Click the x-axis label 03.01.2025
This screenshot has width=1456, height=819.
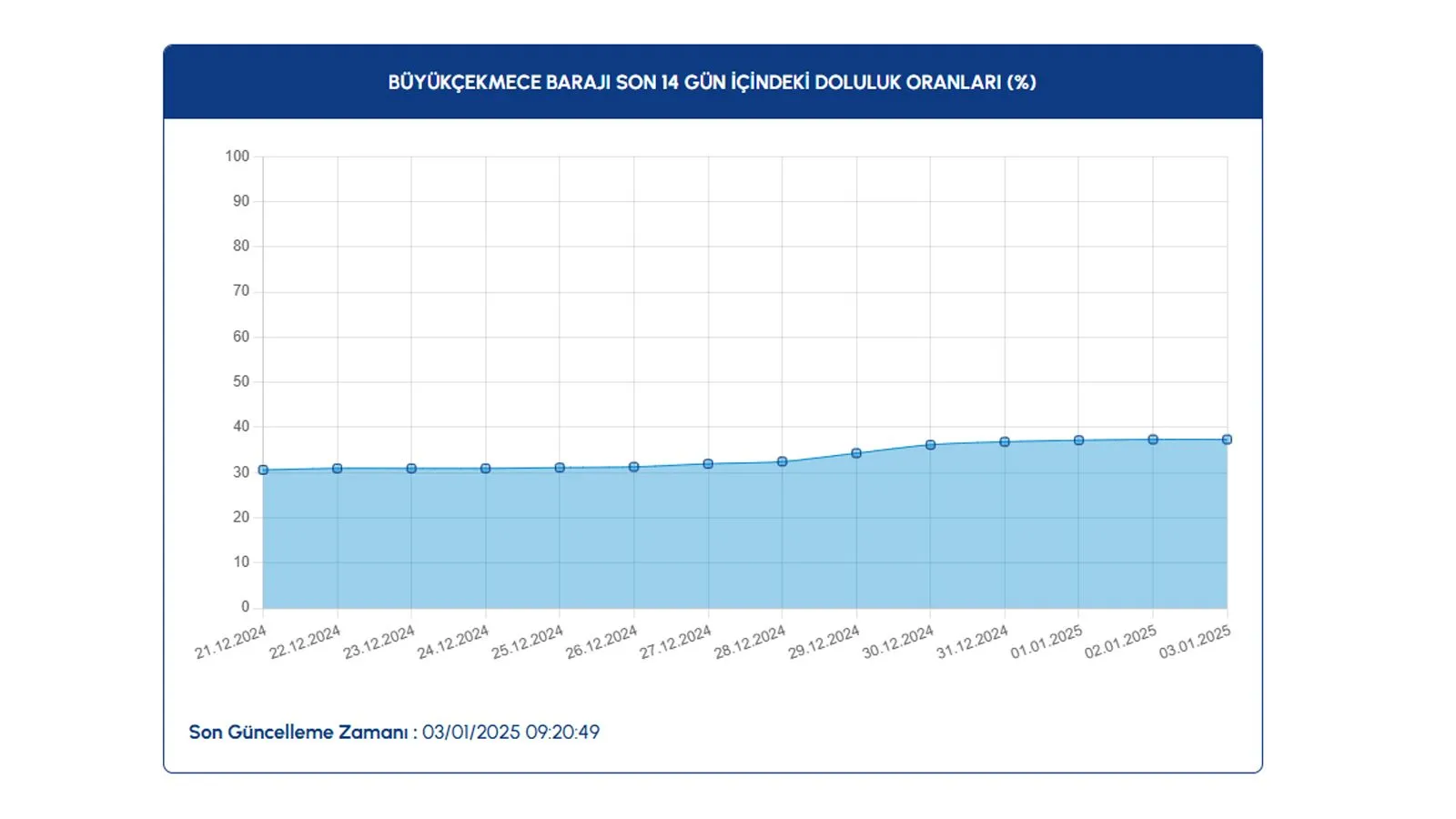1195,642
